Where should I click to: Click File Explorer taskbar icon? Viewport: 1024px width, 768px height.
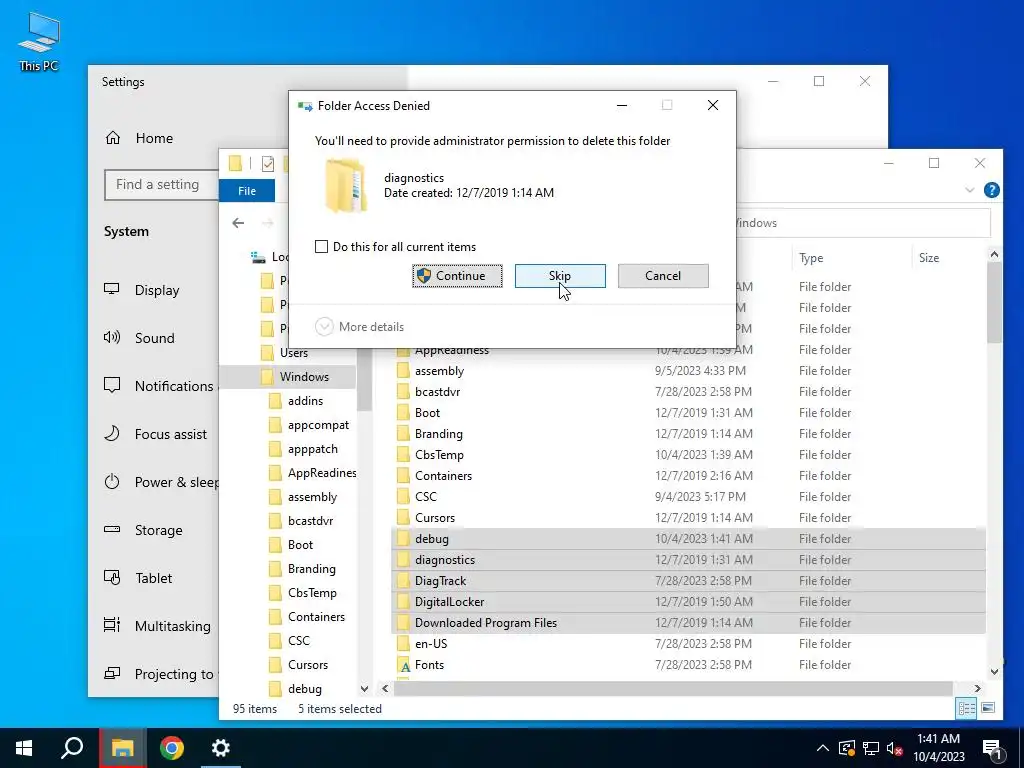122,748
